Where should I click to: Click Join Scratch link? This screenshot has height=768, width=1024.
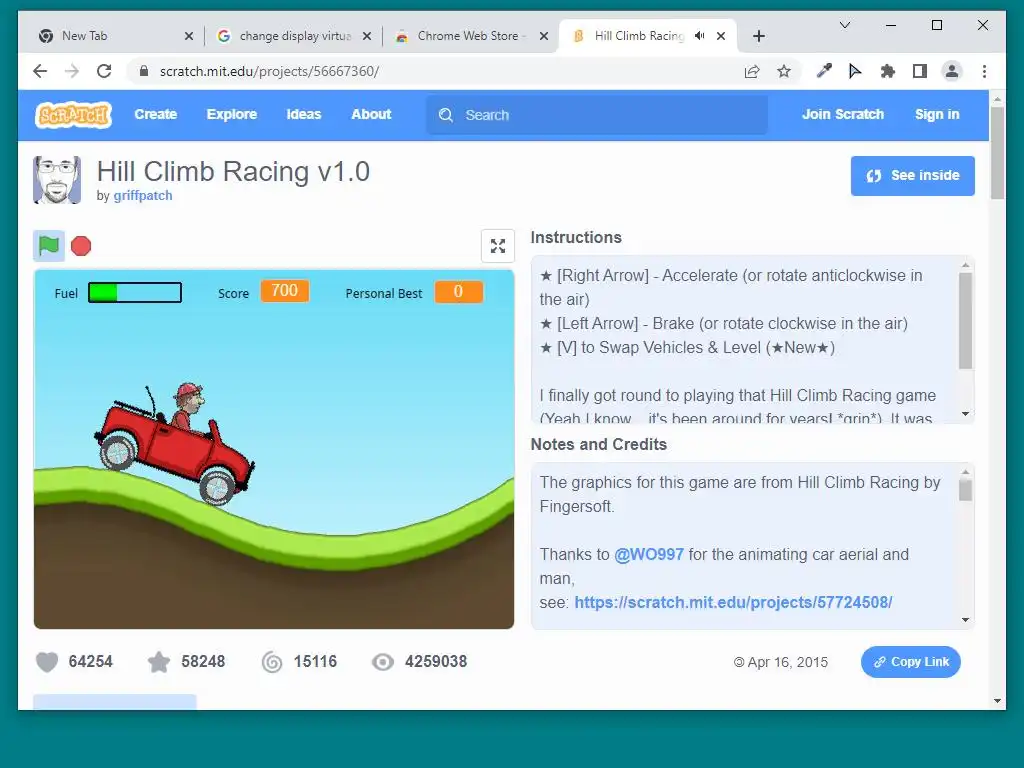click(x=842, y=114)
